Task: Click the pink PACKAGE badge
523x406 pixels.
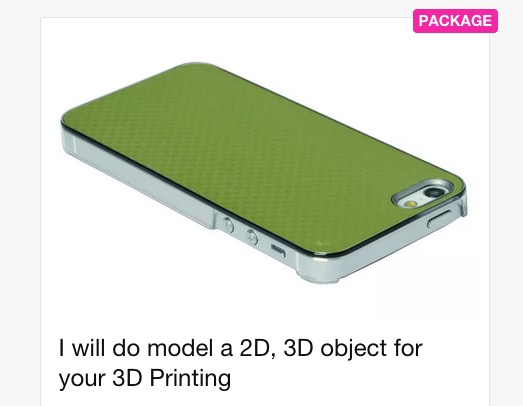Action: point(455,21)
